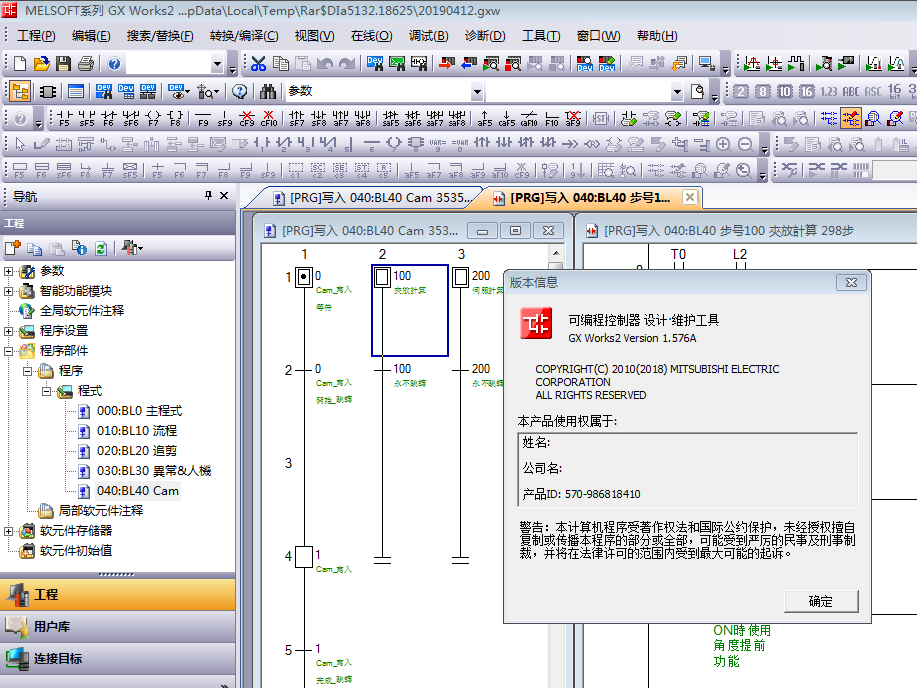Open the 转换/编译 menu
Screen dimensions: 917x688
[243, 36]
